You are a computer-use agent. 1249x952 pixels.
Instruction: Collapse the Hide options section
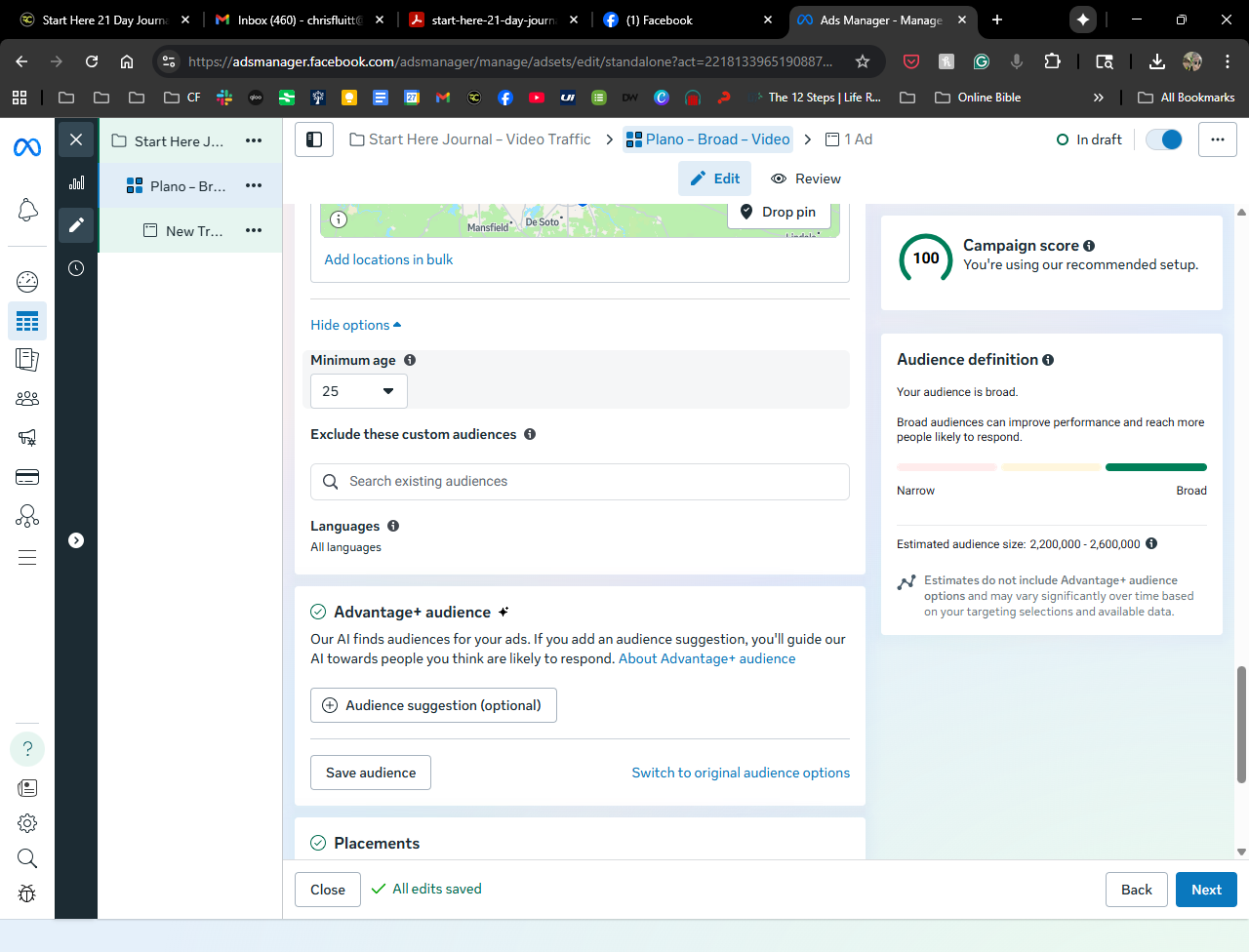pyautogui.click(x=355, y=325)
